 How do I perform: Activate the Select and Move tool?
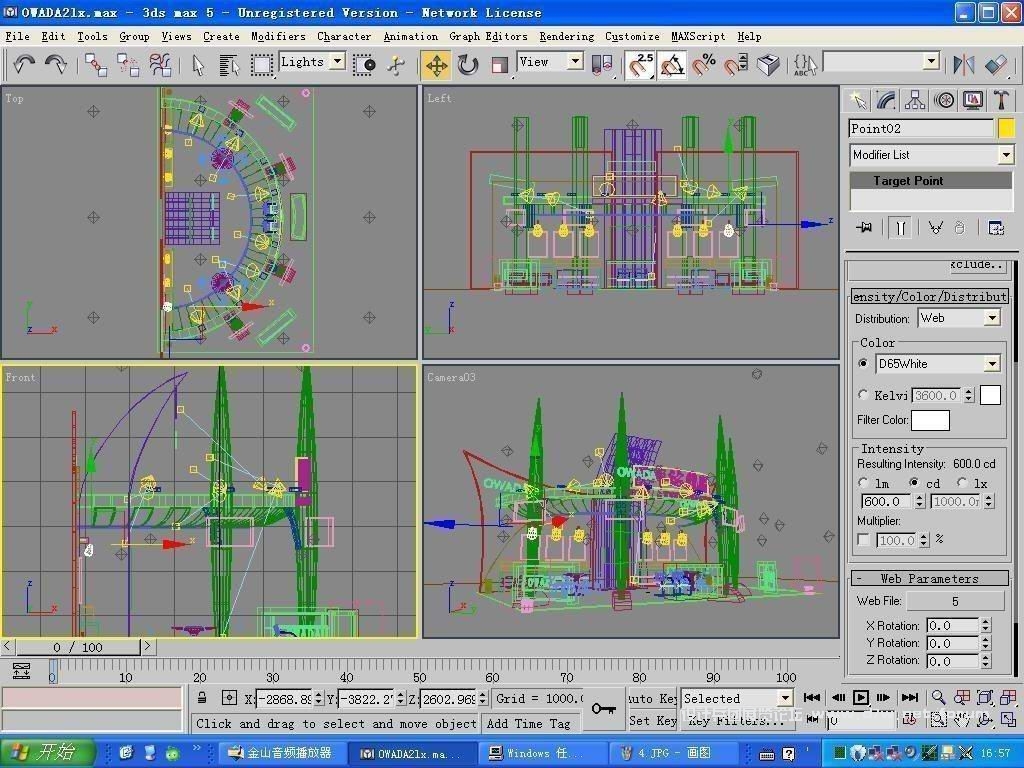coord(436,65)
